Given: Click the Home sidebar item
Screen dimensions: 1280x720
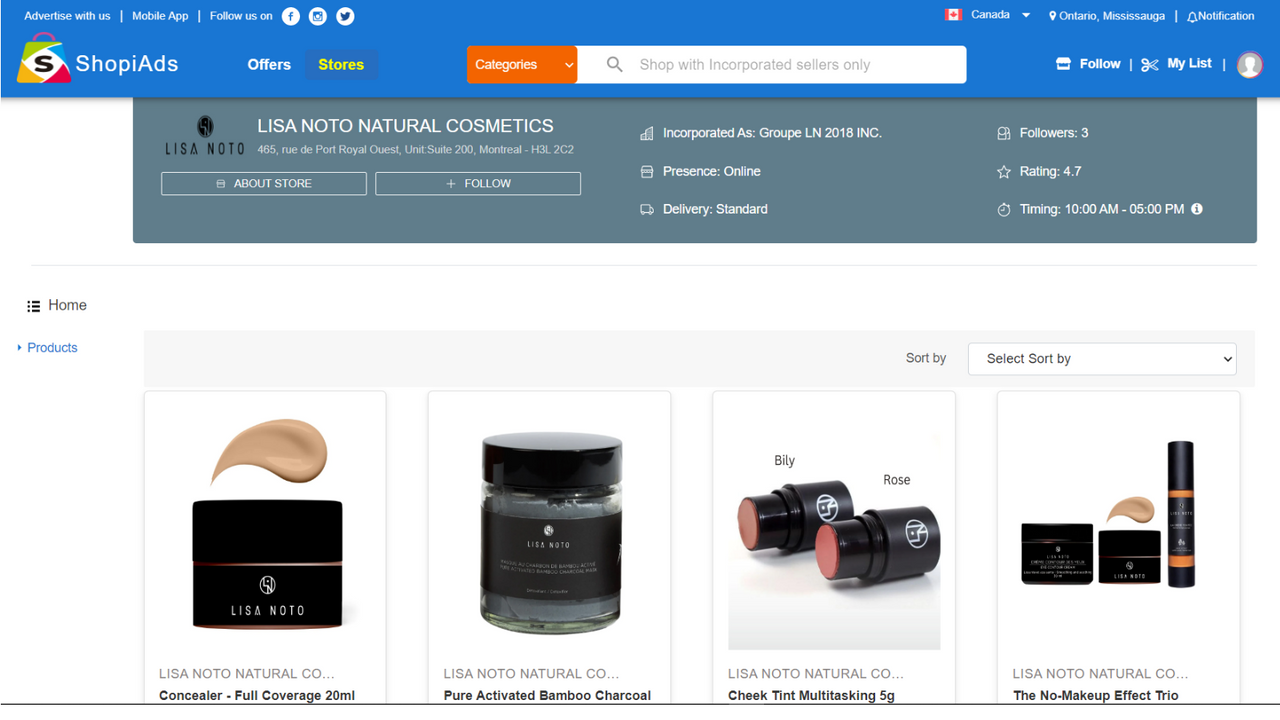Looking at the screenshot, I should pyautogui.click(x=67, y=306).
